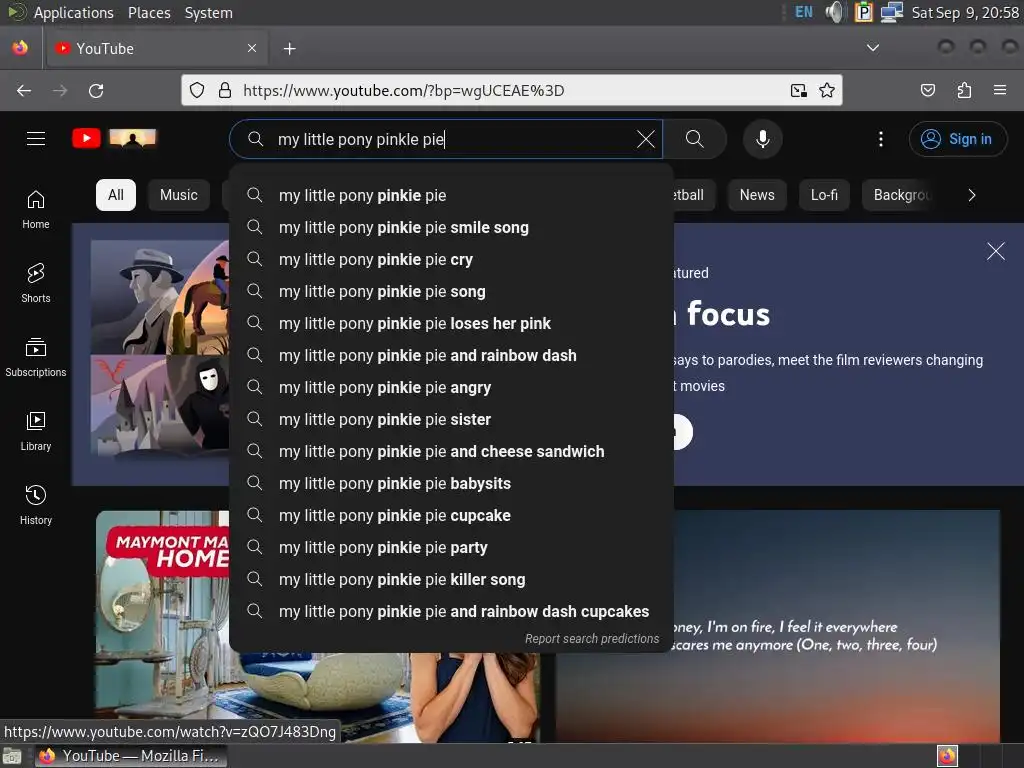Choose suggestion 'my little pony pinkie pie cupcake'
1024x768 pixels.
451,515
